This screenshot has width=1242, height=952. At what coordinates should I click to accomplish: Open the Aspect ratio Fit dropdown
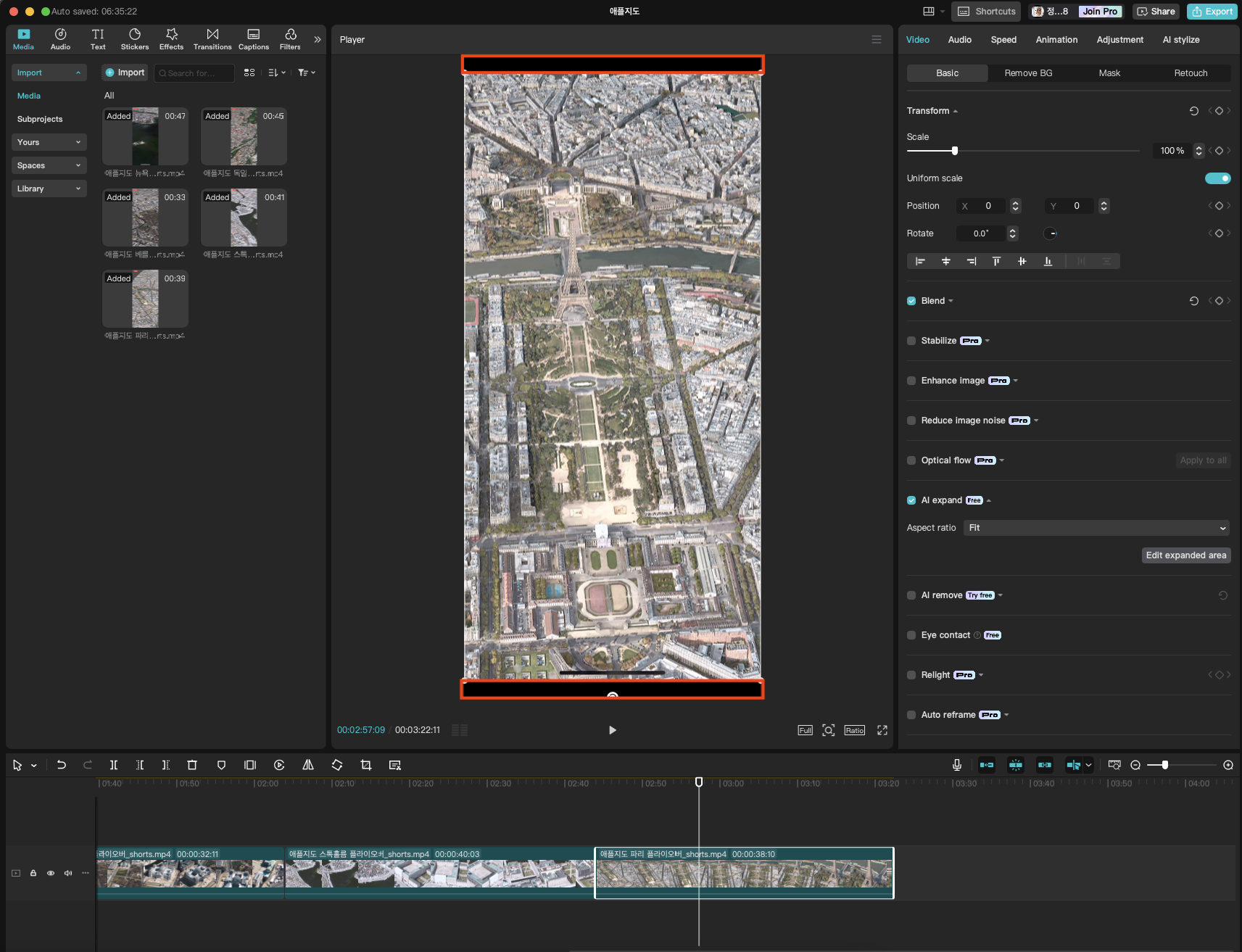tap(1096, 528)
